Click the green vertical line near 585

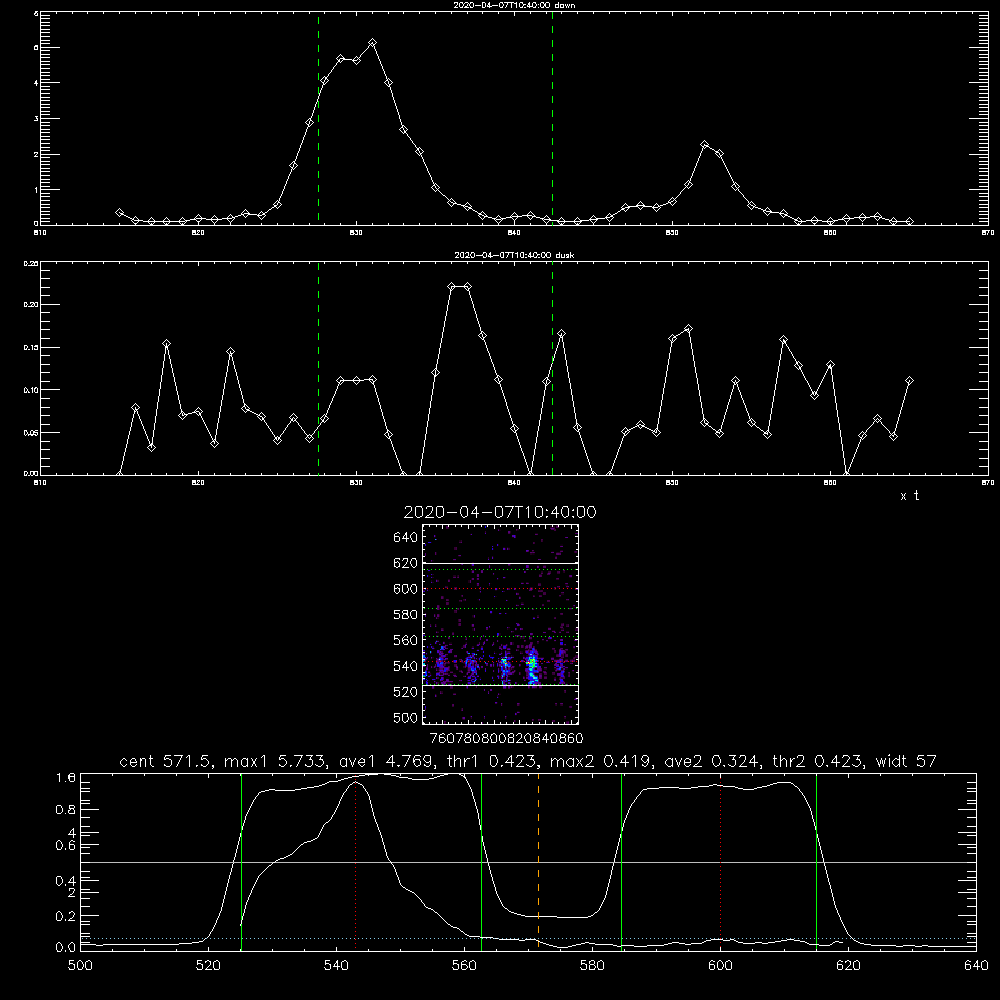click(621, 862)
